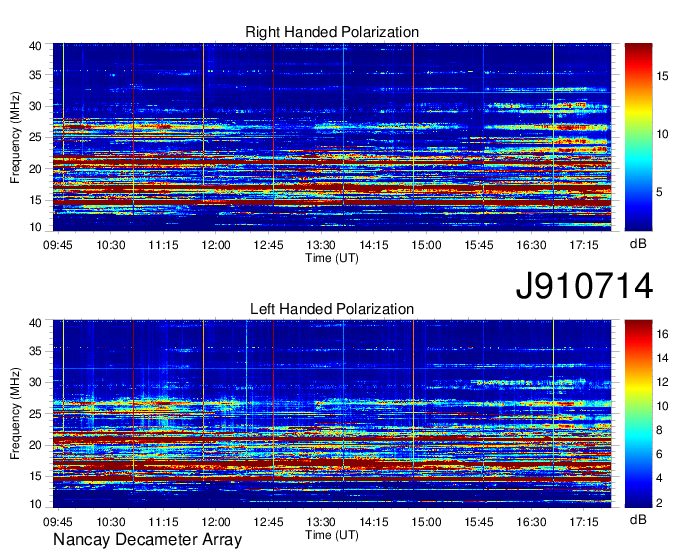
Task: Click "Time (UT)" label under Left Handed plot
Action: point(332,535)
